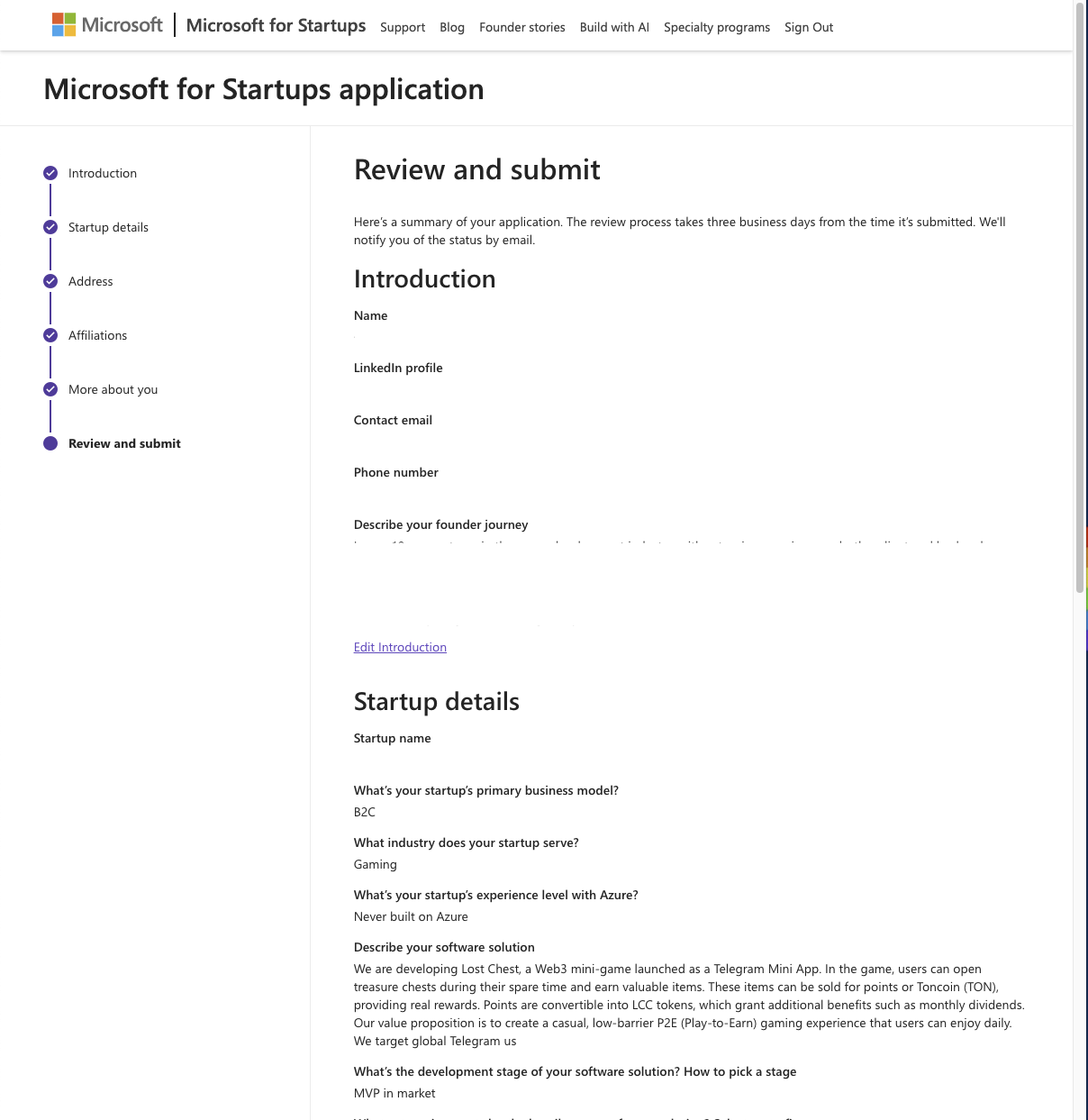Click the Review and submit heading
1088x1120 pixels.
pyautogui.click(x=477, y=169)
